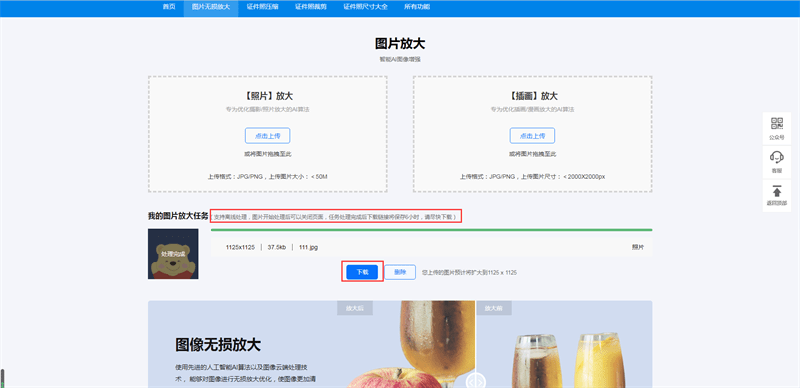Click the 放大后 label tag

pyautogui.click(x=355, y=308)
